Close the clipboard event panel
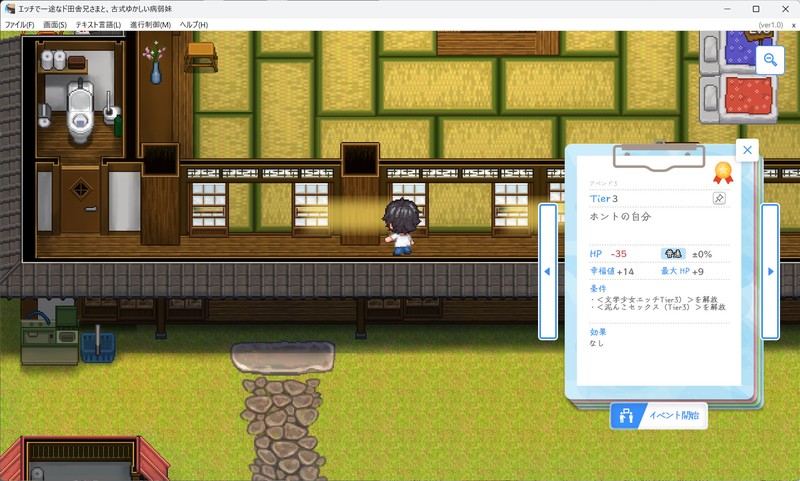This screenshot has height=481, width=800. click(x=747, y=150)
